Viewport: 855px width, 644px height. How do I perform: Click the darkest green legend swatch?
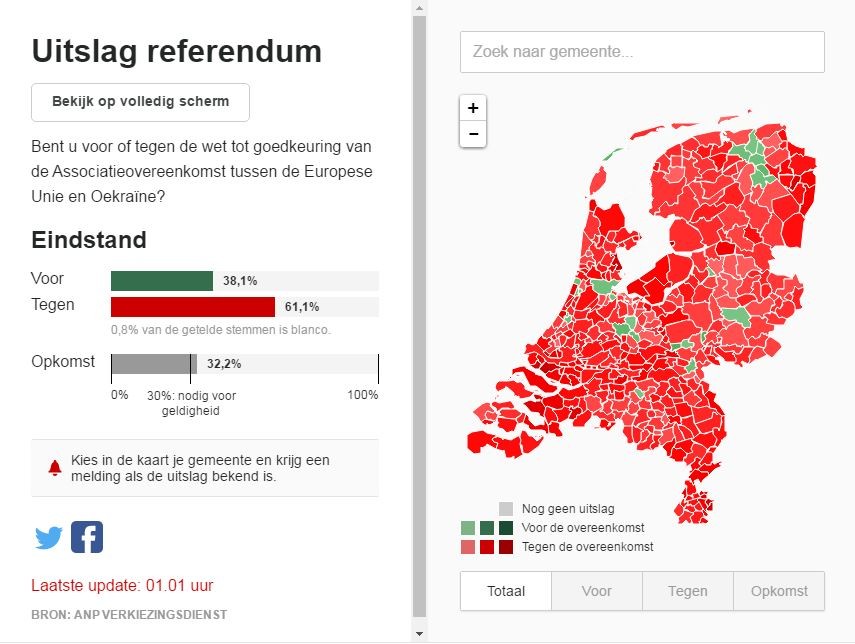coord(506,528)
